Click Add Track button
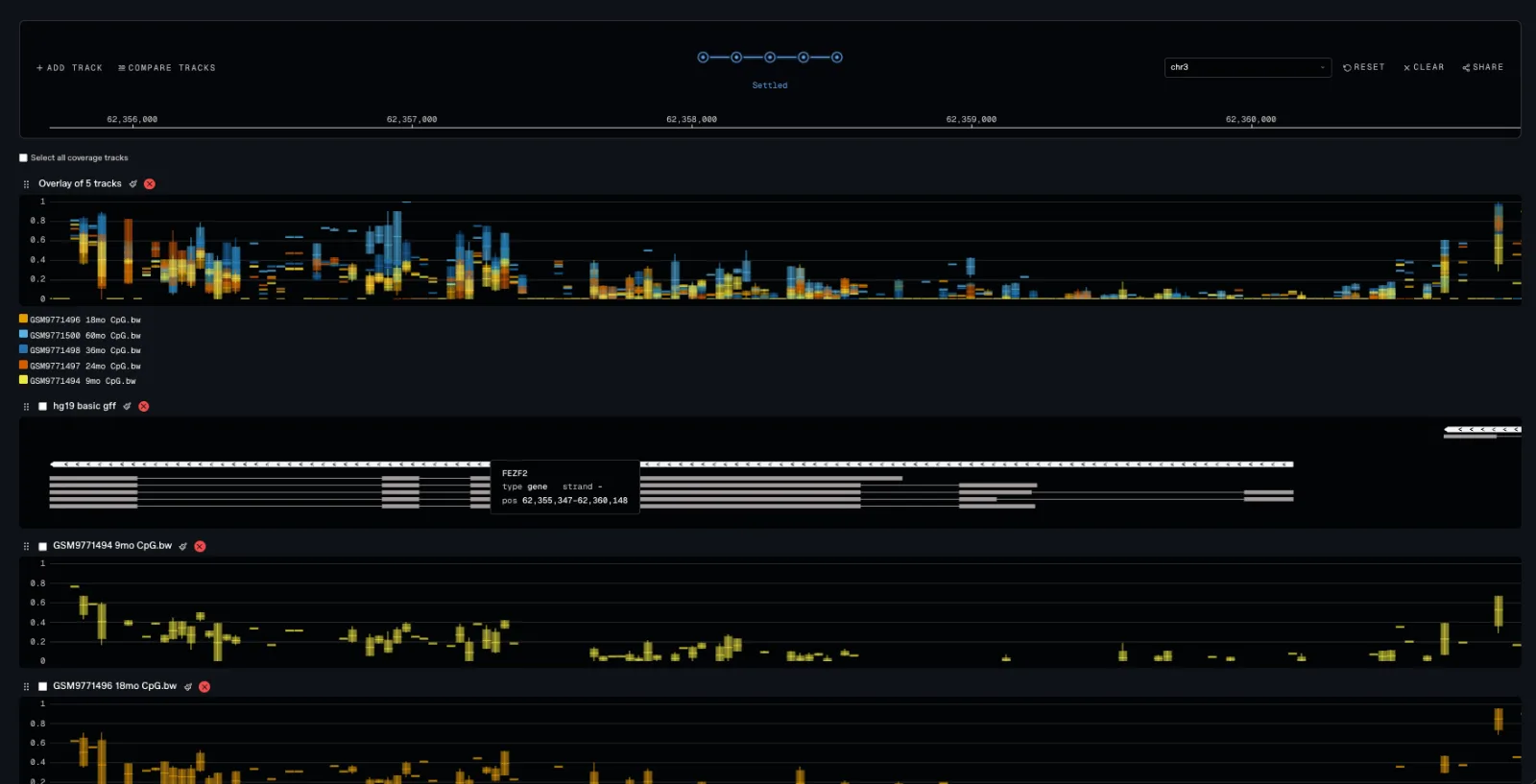The image size is (1536, 784). (x=69, y=68)
